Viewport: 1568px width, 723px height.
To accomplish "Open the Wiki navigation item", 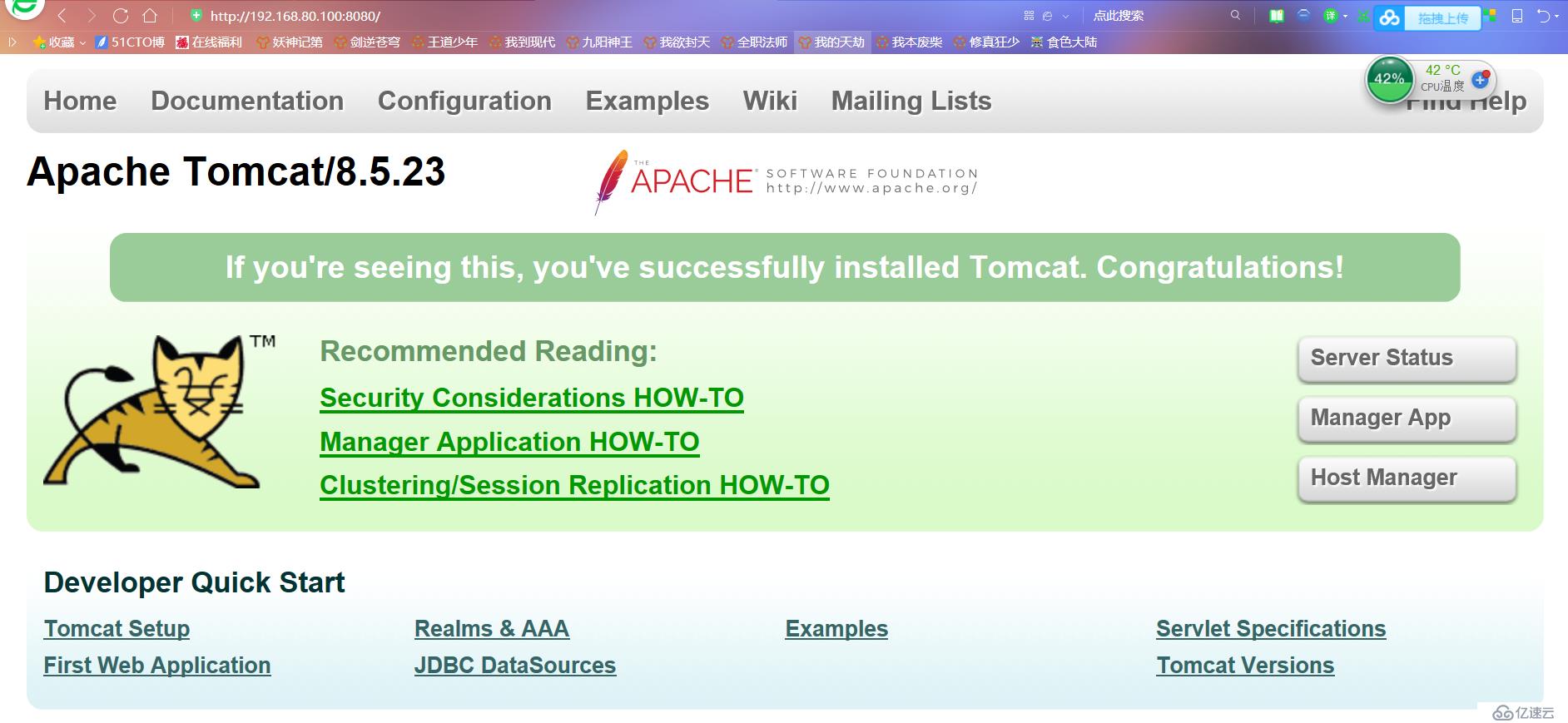I will coord(770,101).
